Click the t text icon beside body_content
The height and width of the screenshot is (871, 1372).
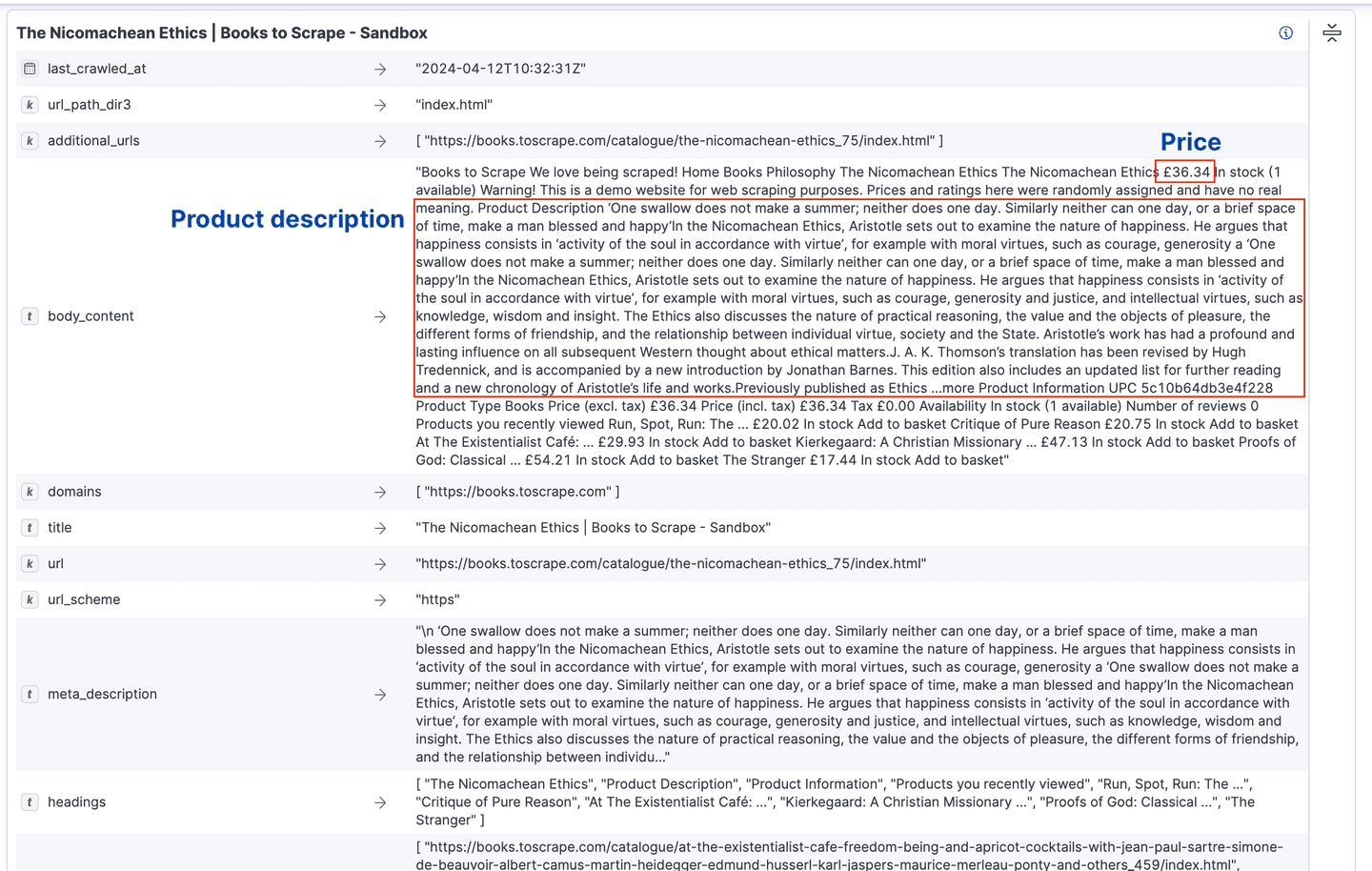[x=30, y=315]
